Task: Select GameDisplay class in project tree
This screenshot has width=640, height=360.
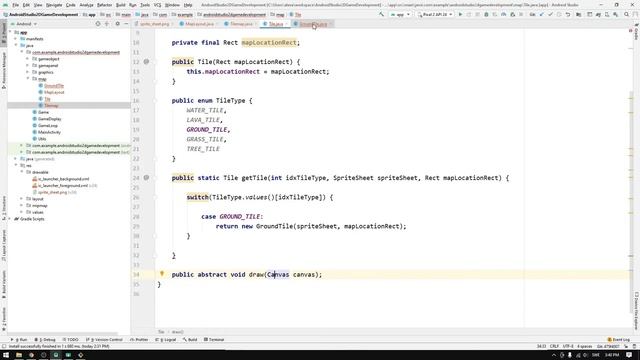Action: point(49,119)
